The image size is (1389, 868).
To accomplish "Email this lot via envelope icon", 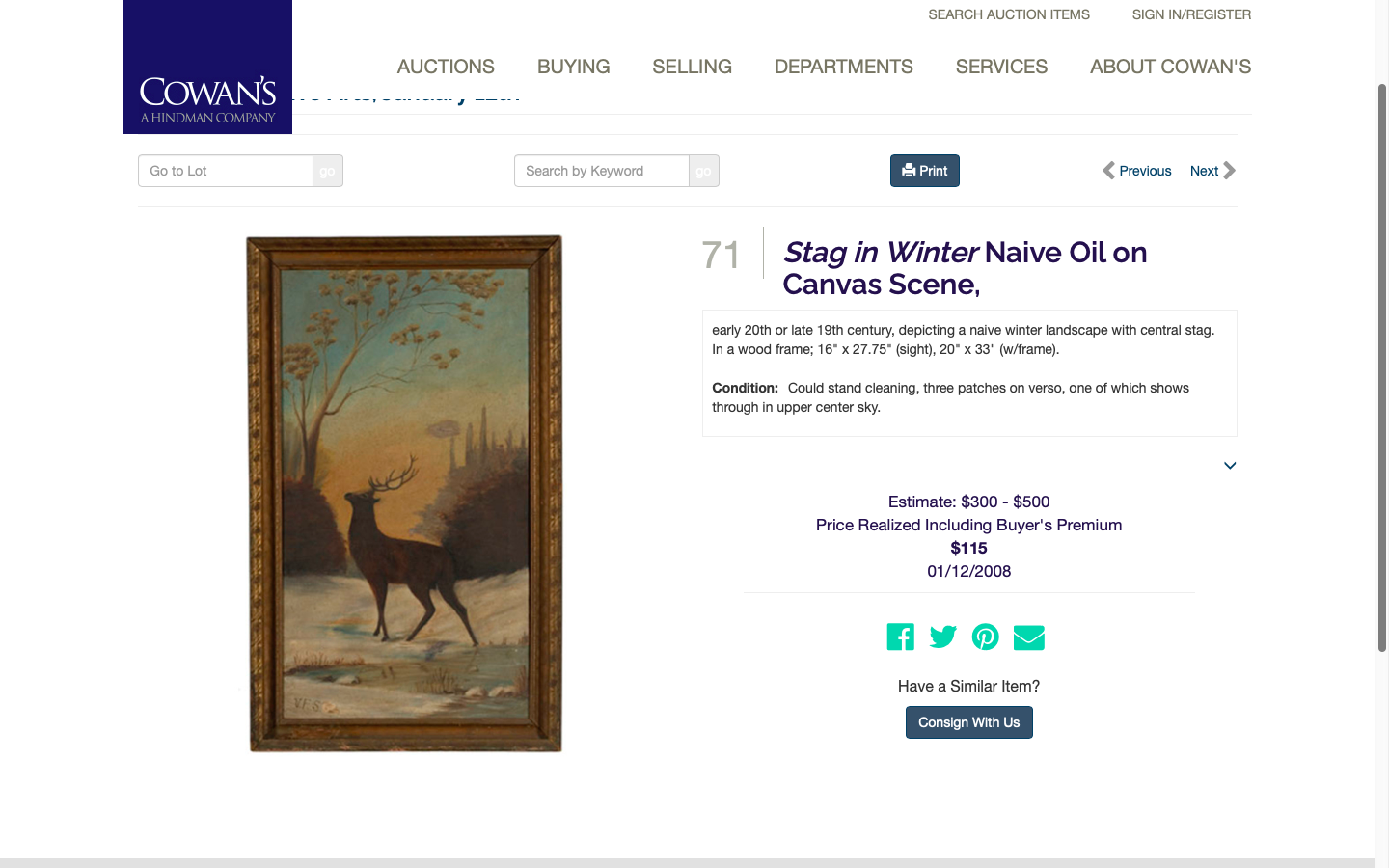I will pyautogui.click(x=1029, y=637).
